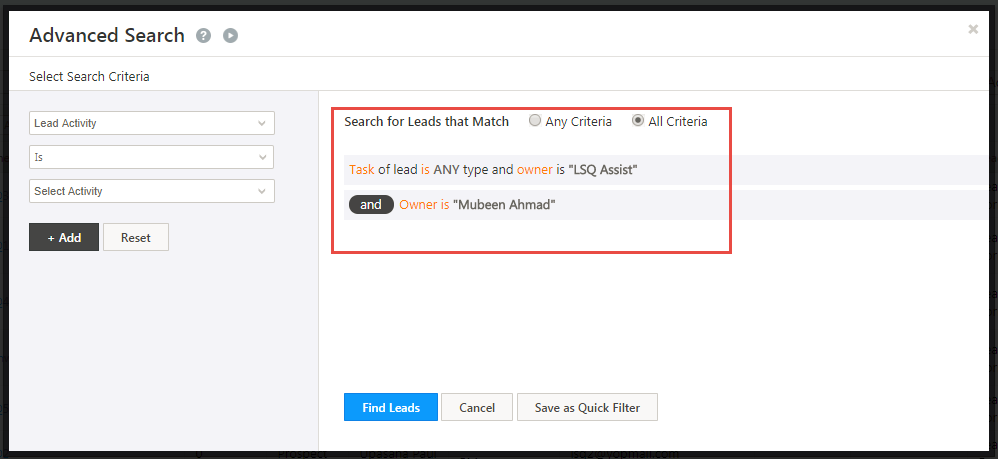Open the Select Activity dropdown
Screen dimensions: 998x459
coord(152,191)
